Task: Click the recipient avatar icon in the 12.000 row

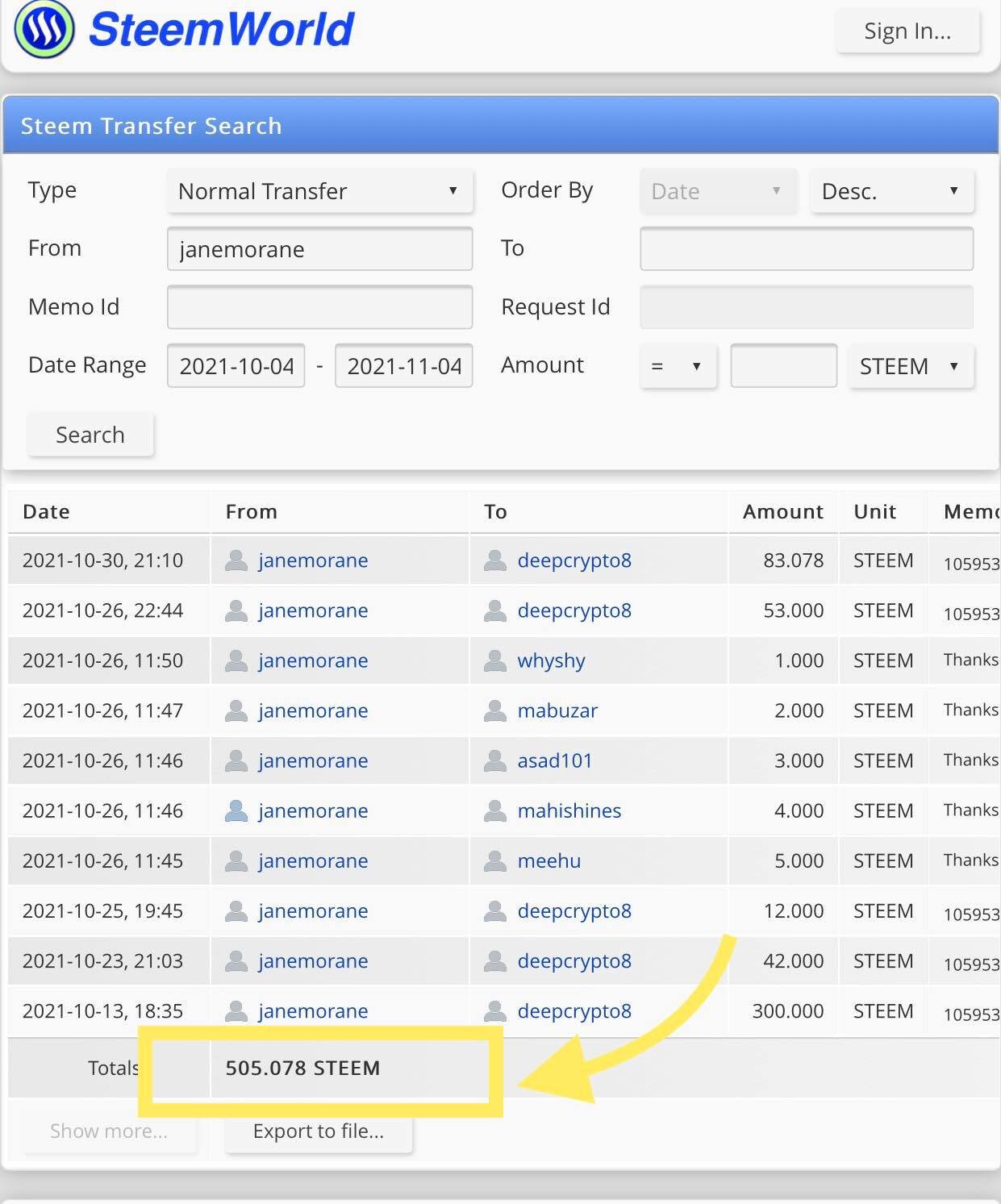Action: point(494,910)
